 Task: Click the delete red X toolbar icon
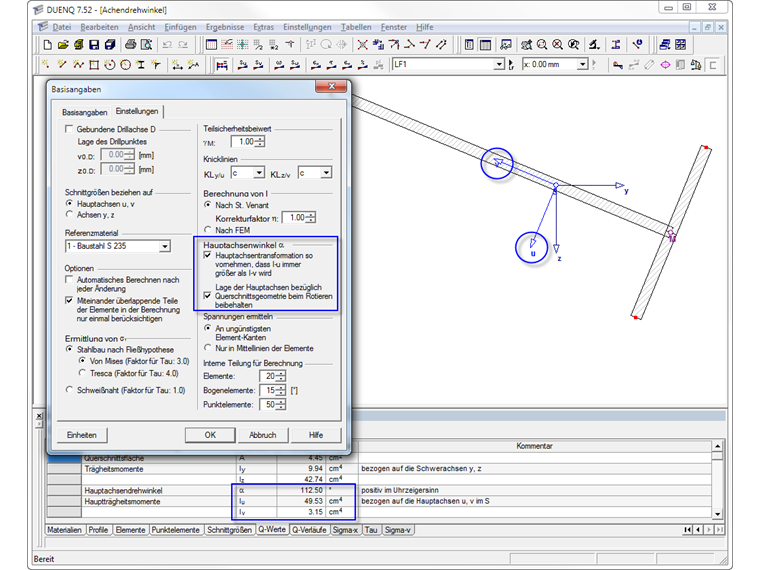click(362, 45)
